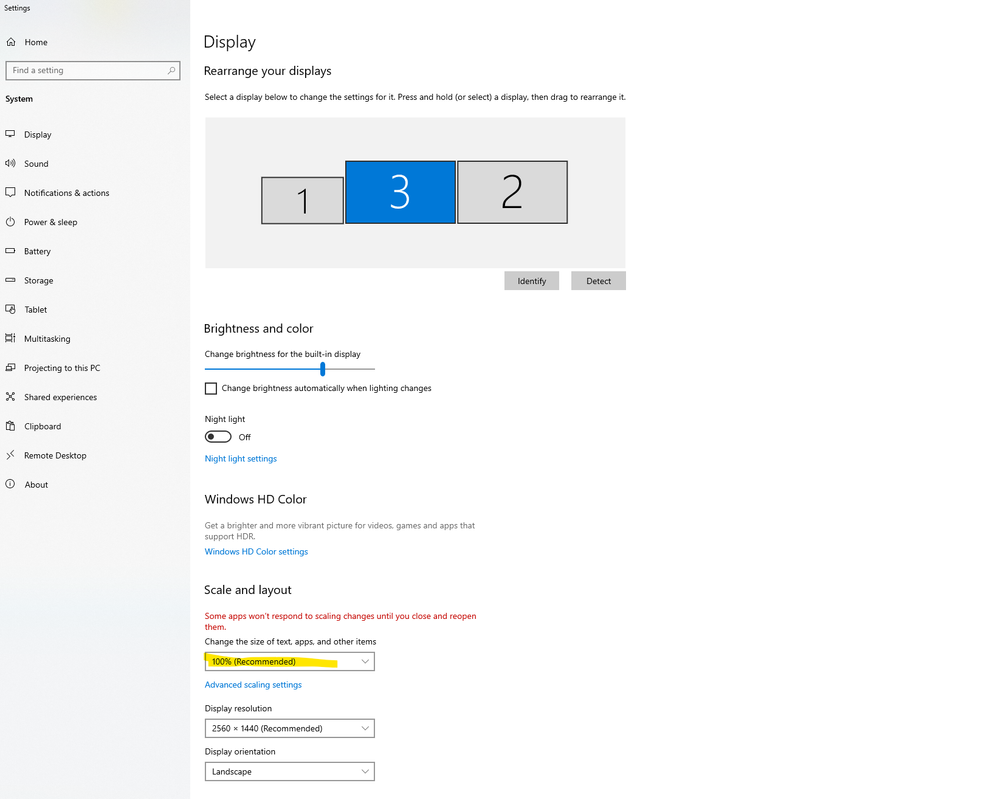Click the Tablet icon
This screenshot has height=799, width=998.
click(x=10, y=309)
